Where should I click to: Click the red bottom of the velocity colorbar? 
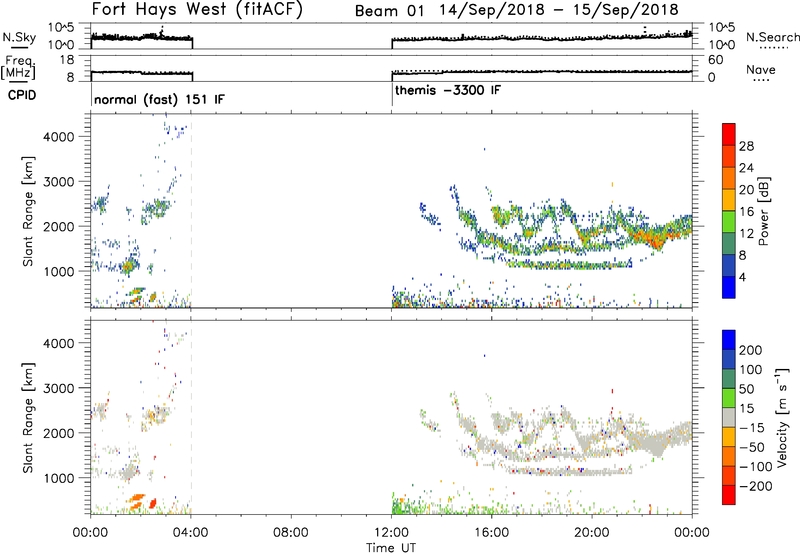pos(729,495)
